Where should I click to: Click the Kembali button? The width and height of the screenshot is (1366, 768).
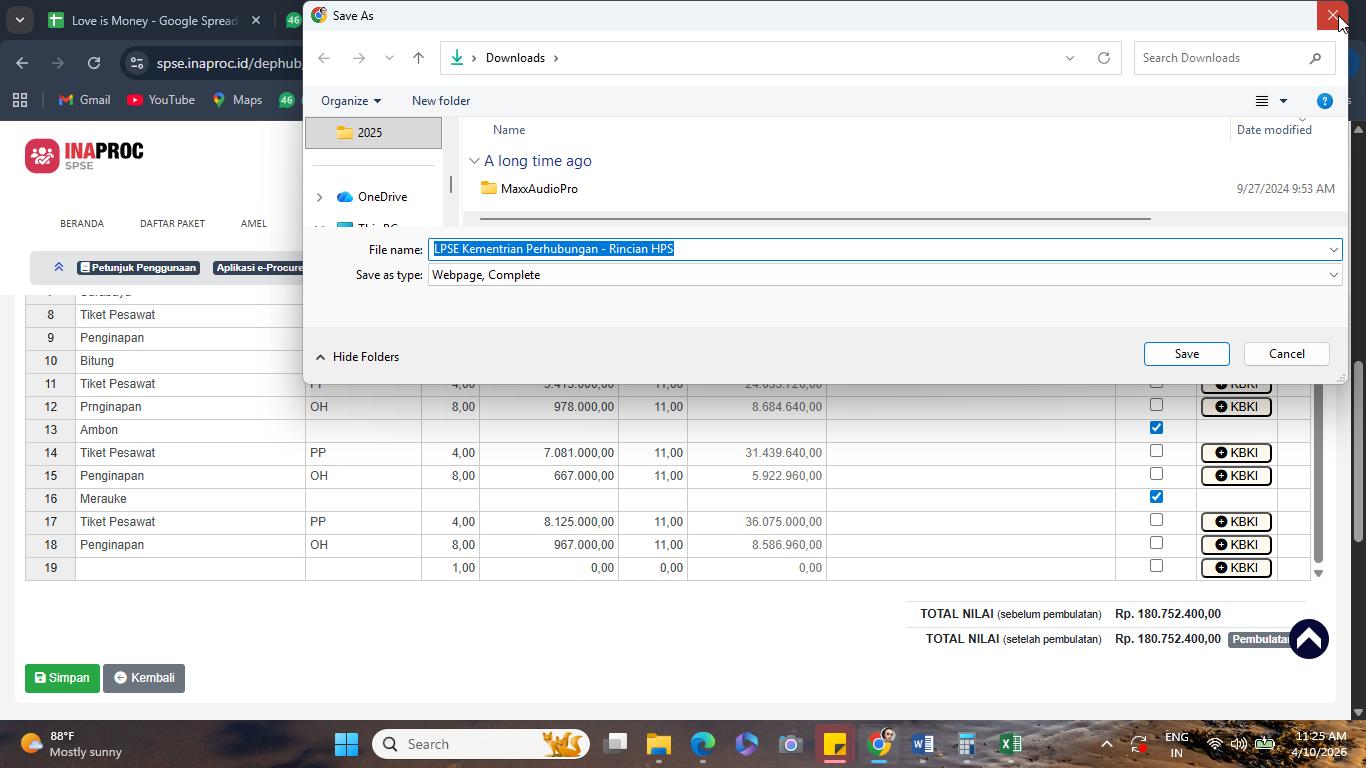pyautogui.click(x=144, y=678)
